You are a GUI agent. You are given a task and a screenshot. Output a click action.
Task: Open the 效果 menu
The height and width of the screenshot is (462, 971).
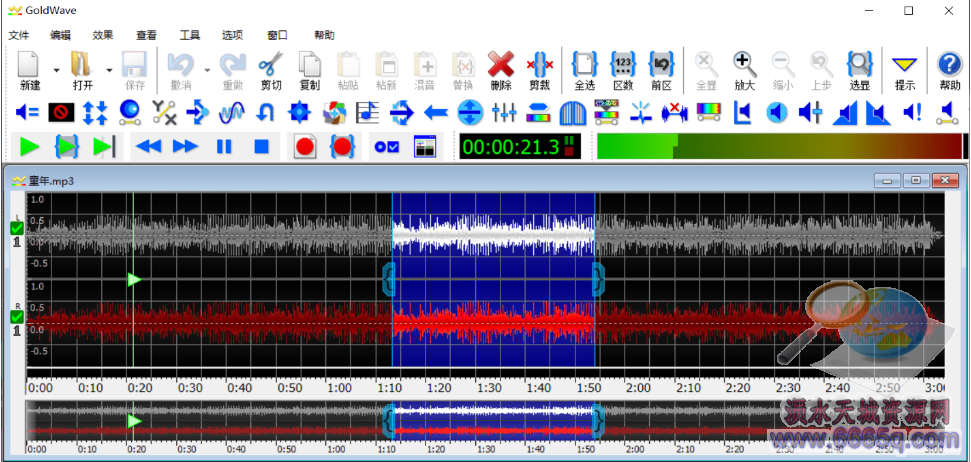(x=103, y=35)
